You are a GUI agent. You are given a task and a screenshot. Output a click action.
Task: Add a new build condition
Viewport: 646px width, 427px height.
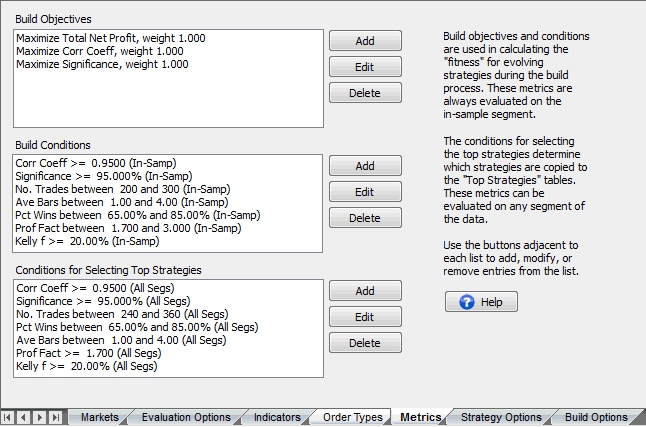coord(365,166)
